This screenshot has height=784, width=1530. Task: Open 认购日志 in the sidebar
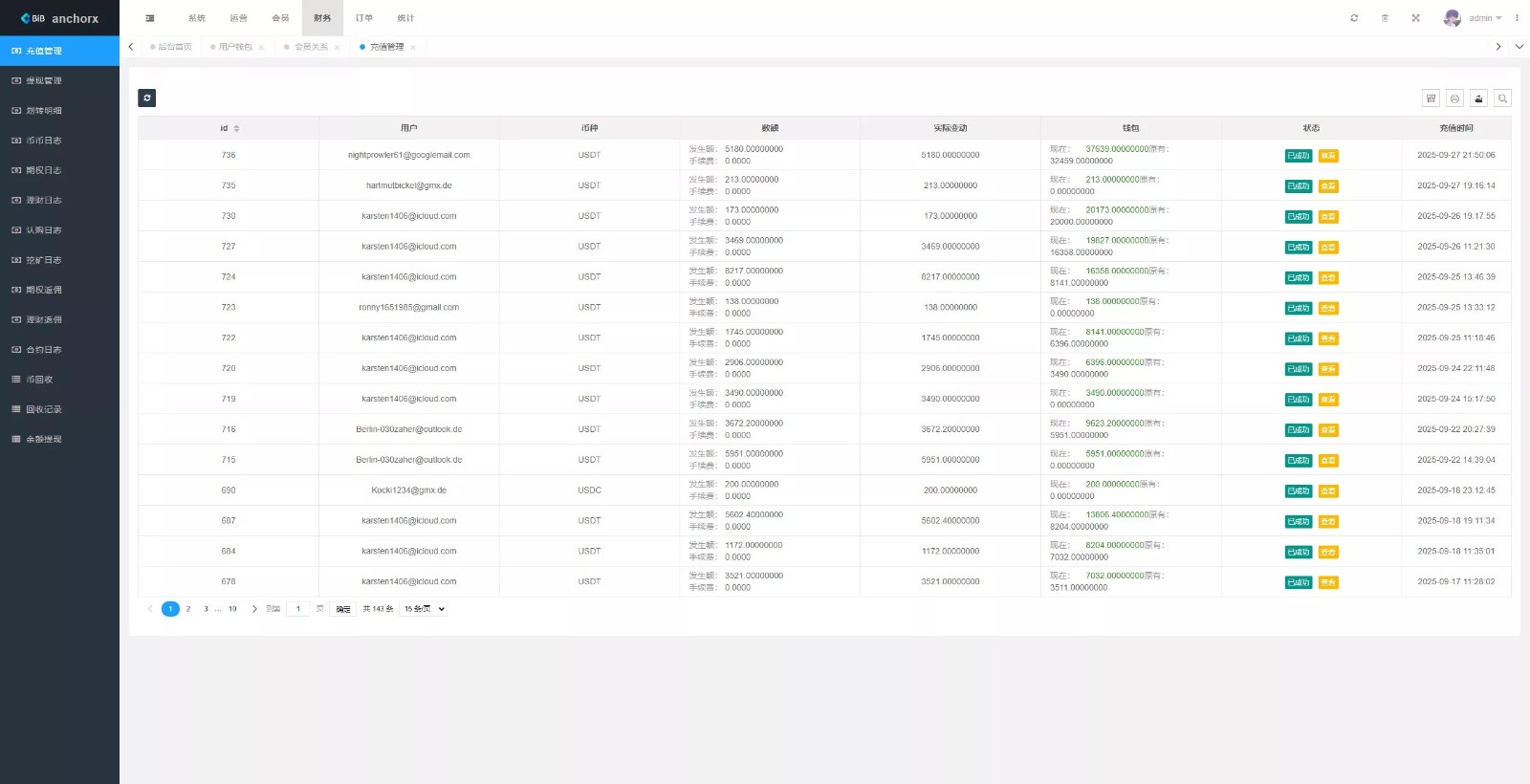click(x=59, y=230)
